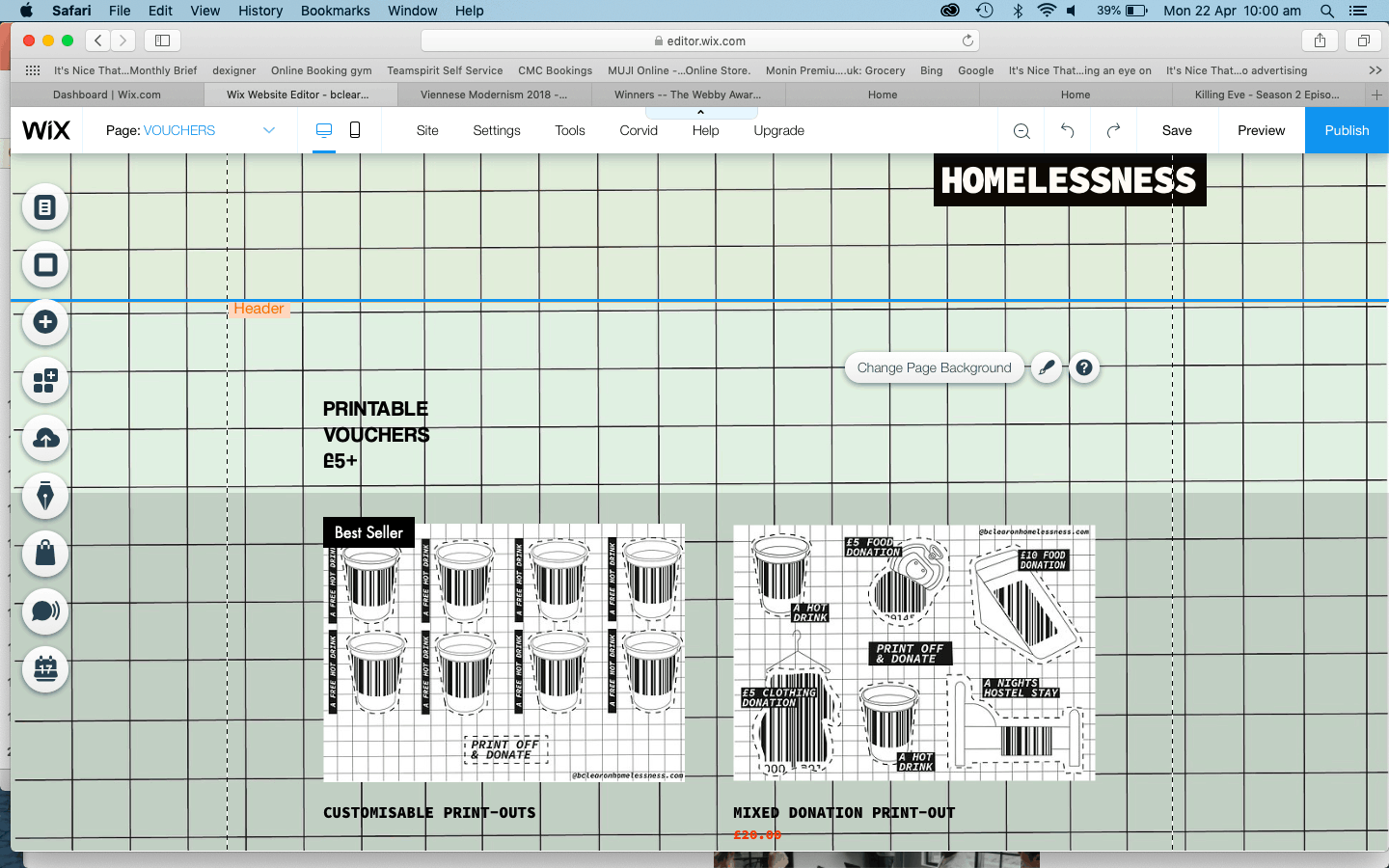Click the Add elements plus icon
The width and height of the screenshot is (1389, 868).
coord(45,322)
